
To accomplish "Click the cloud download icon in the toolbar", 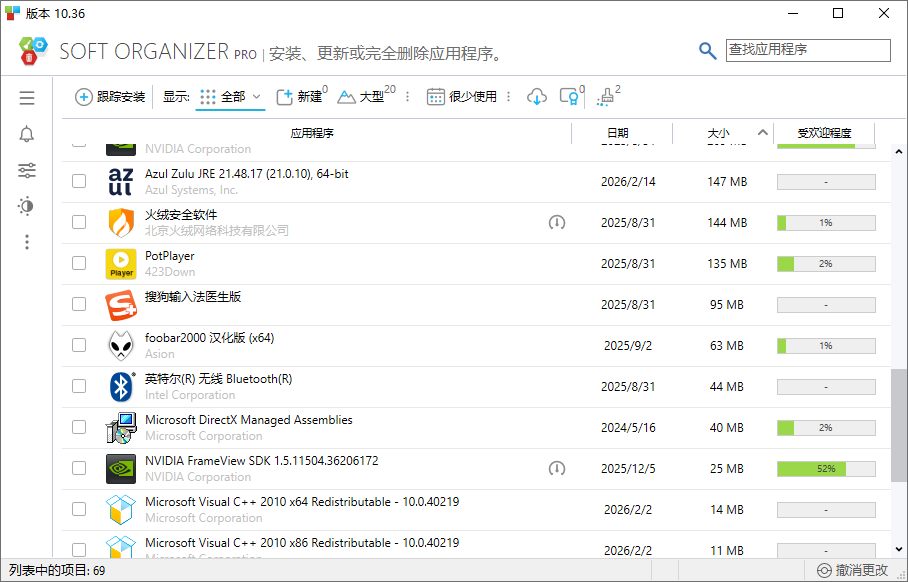I will [x=538, y=97].
